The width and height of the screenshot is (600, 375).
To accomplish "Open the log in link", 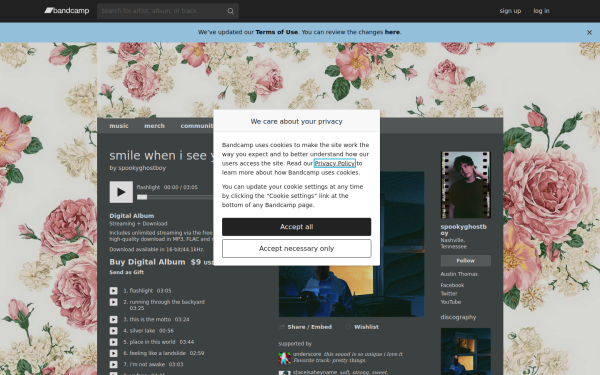I will 541,11.
